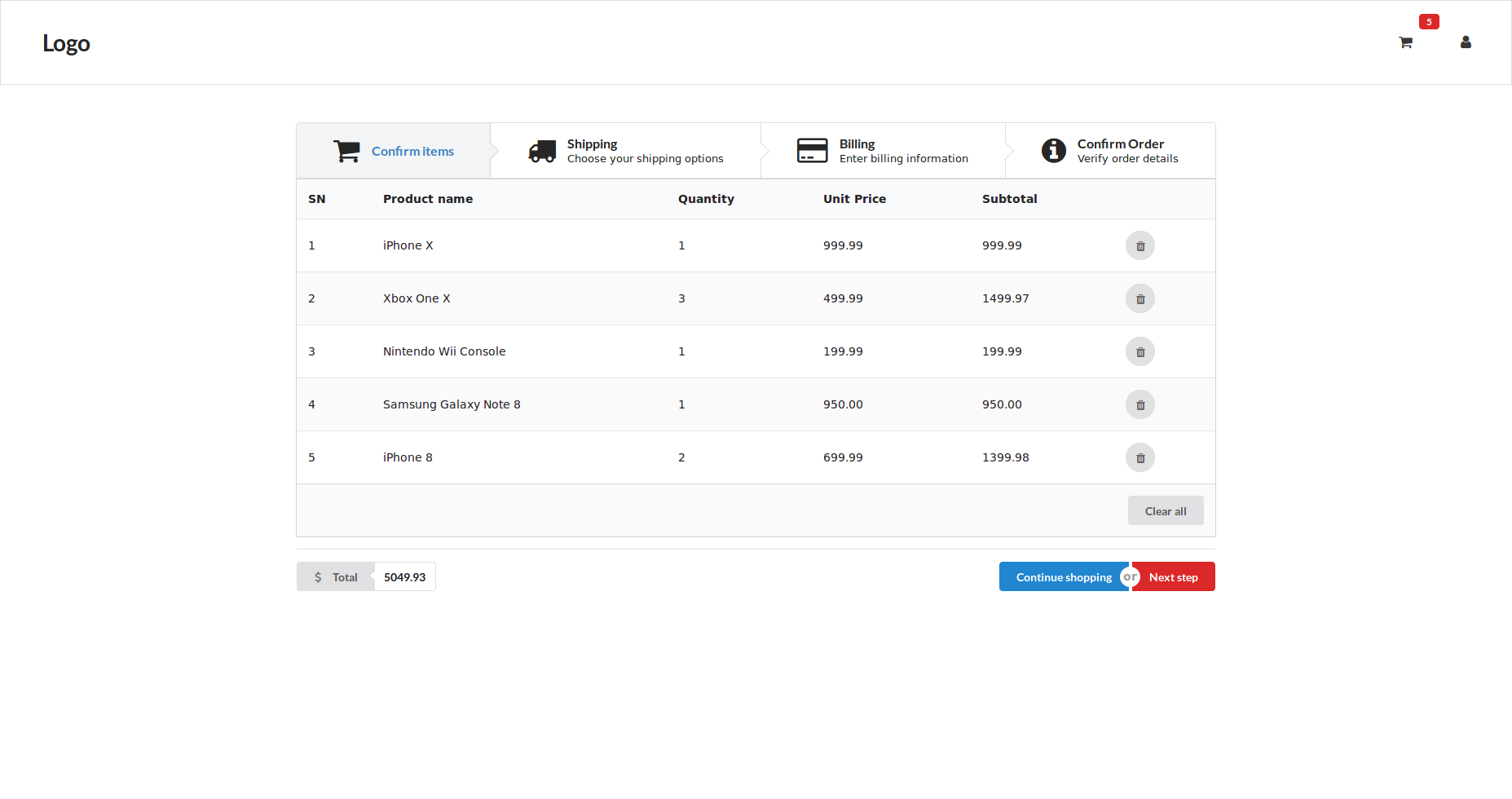The image size is (1512, 799).
Task: Click the cart badge showing 5 items
Action: [x=1428, y=22]
